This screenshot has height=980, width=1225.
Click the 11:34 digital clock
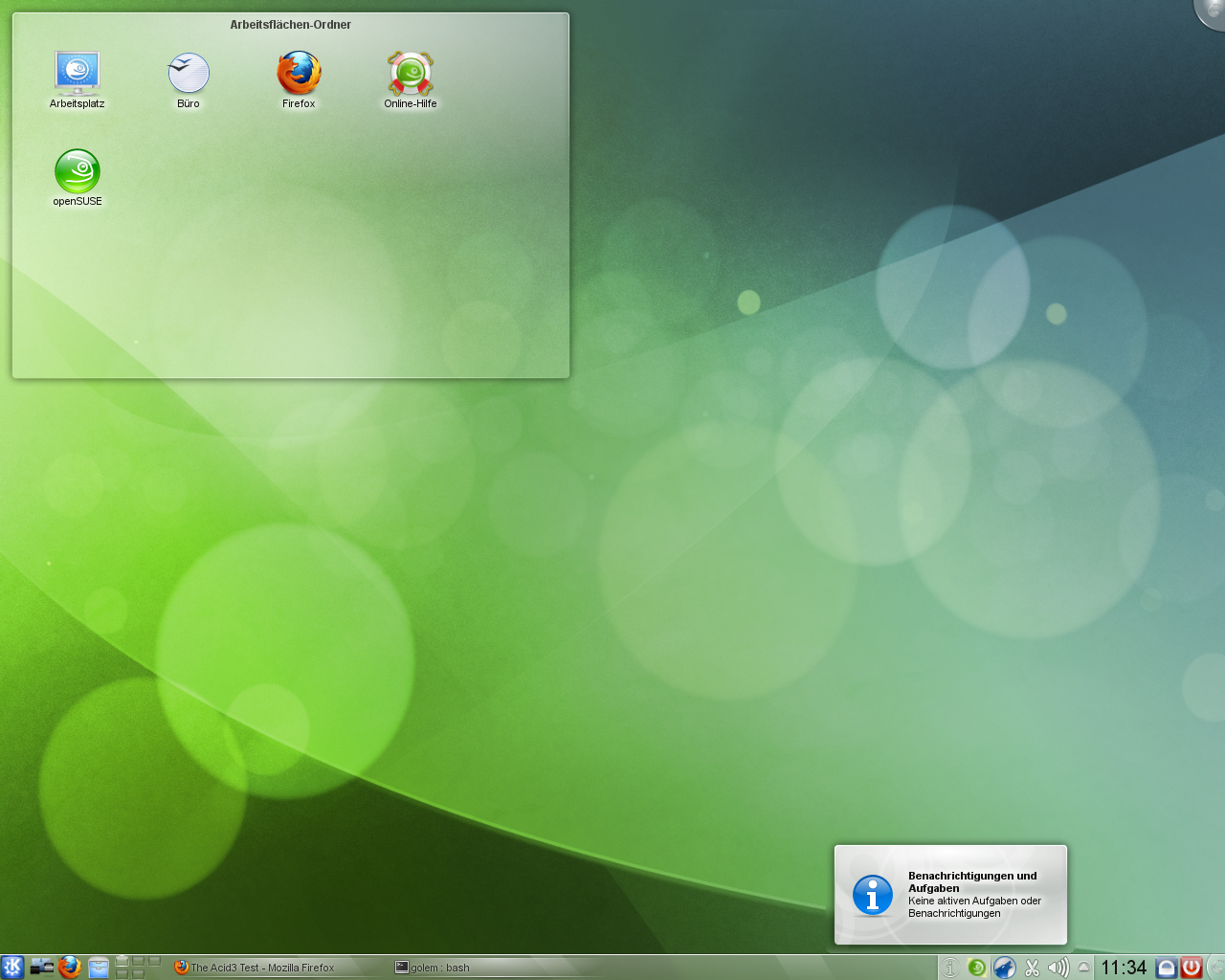click(x=1123, y=968)
